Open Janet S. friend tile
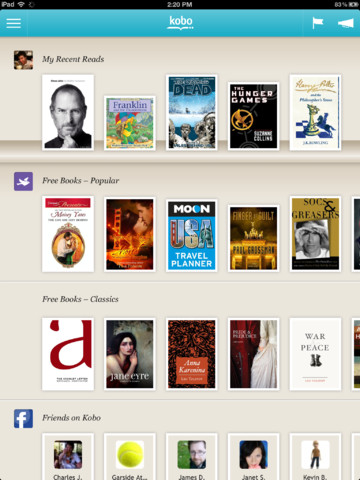 (x=253, y=457)
